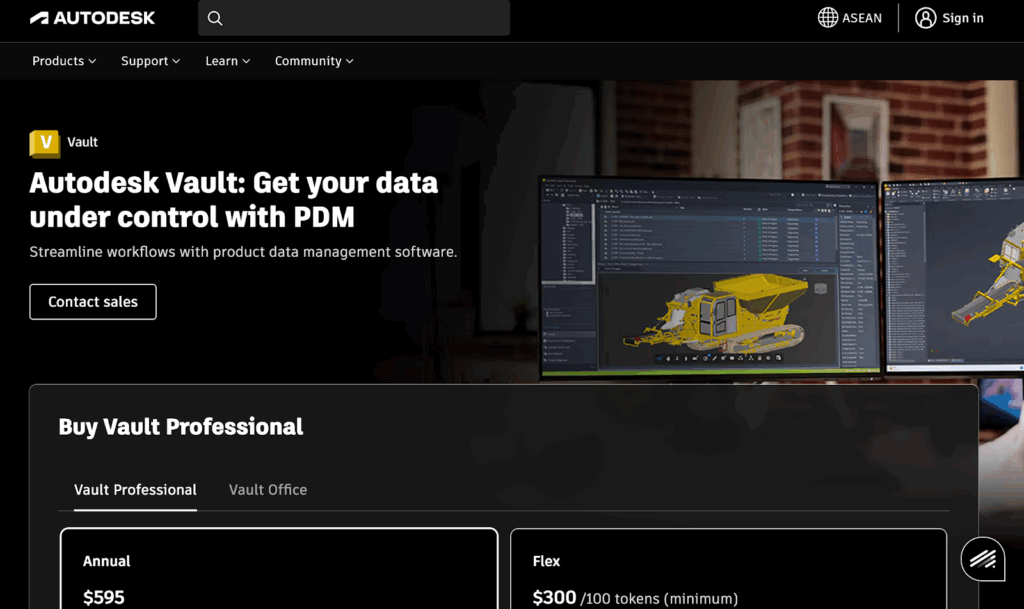Open the floating chat assistant icon

pyautogui.click(x=982, y=559)
